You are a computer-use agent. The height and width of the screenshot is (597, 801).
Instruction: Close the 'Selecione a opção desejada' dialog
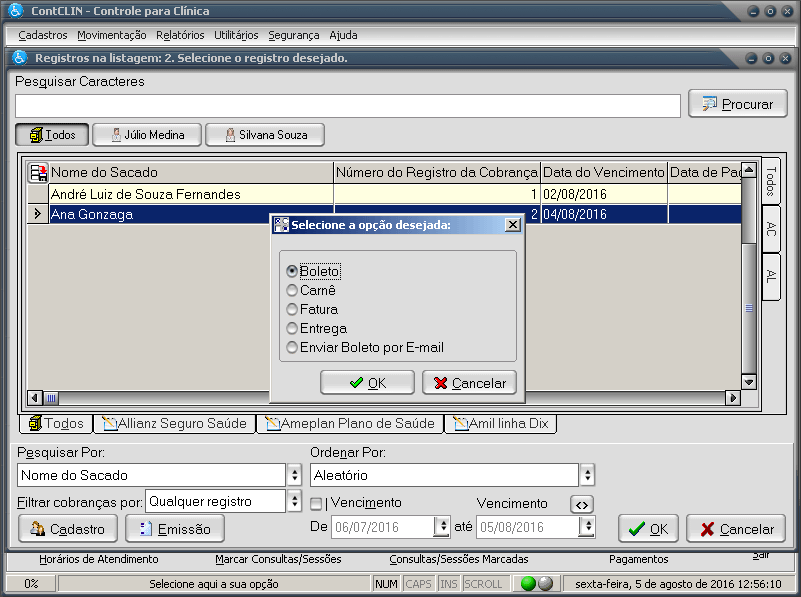click(512, 225)
